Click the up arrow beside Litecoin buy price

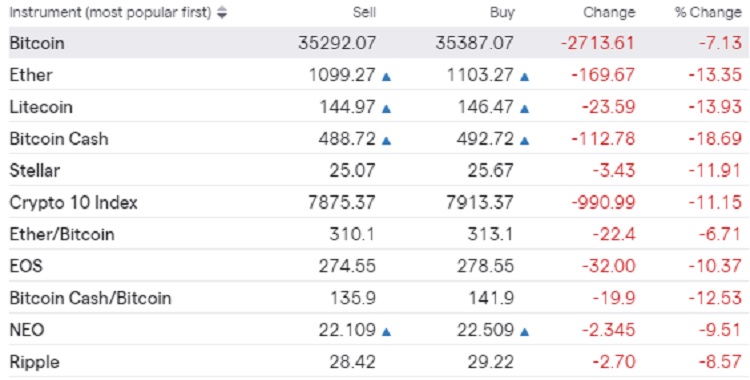[525, 109]
